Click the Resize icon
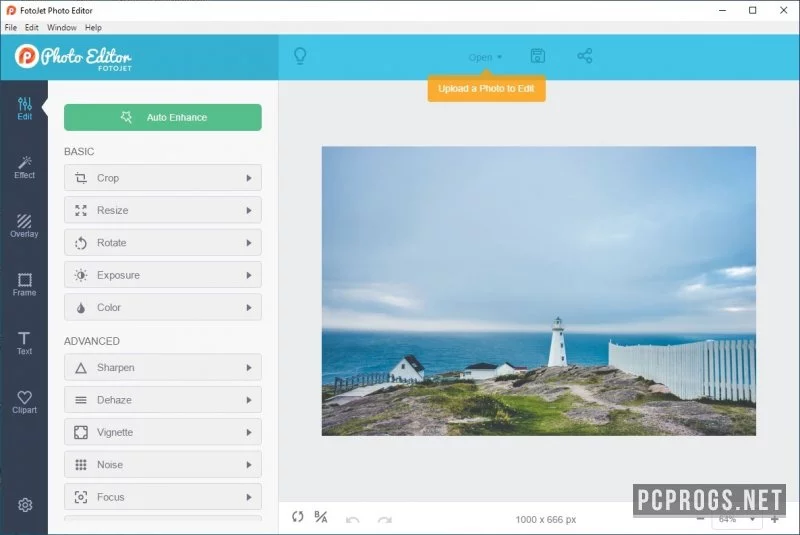This screenshot has width=800, height=535. (81, 210)
